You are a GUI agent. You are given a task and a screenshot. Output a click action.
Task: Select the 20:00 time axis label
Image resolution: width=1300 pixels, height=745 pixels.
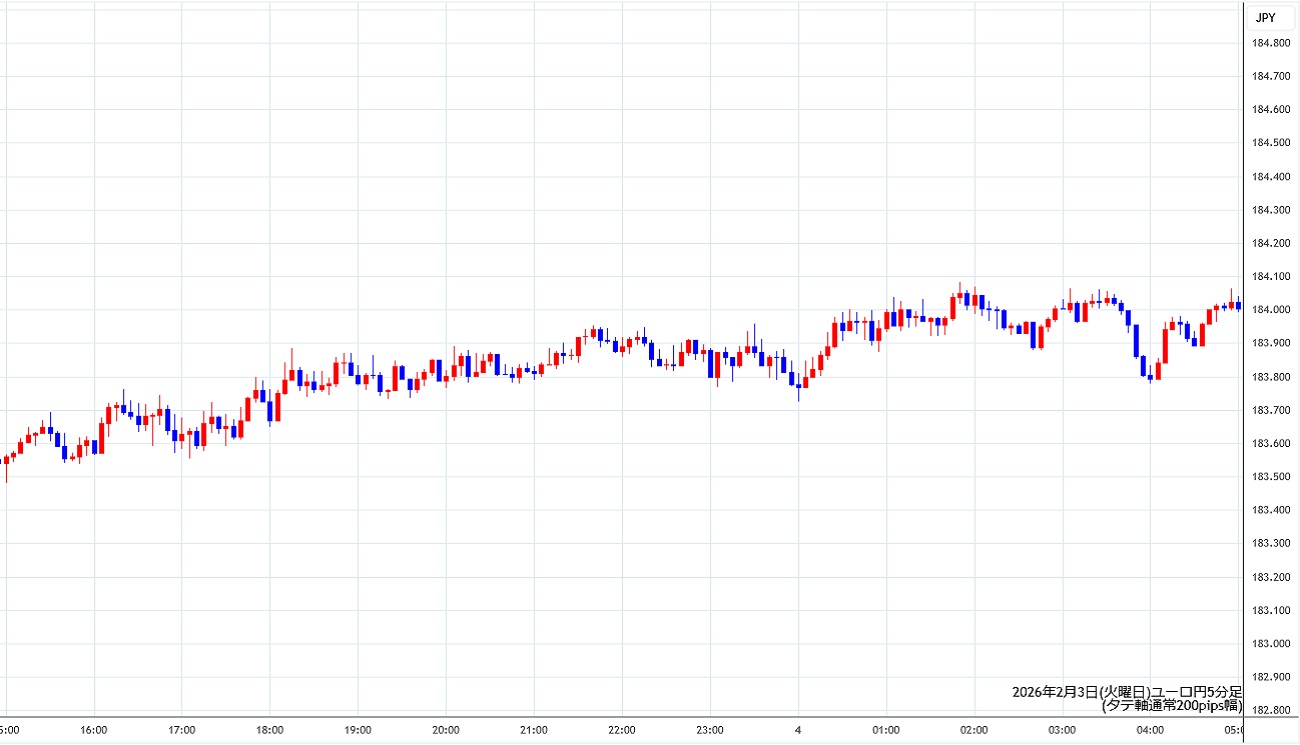tap(446, 730)
